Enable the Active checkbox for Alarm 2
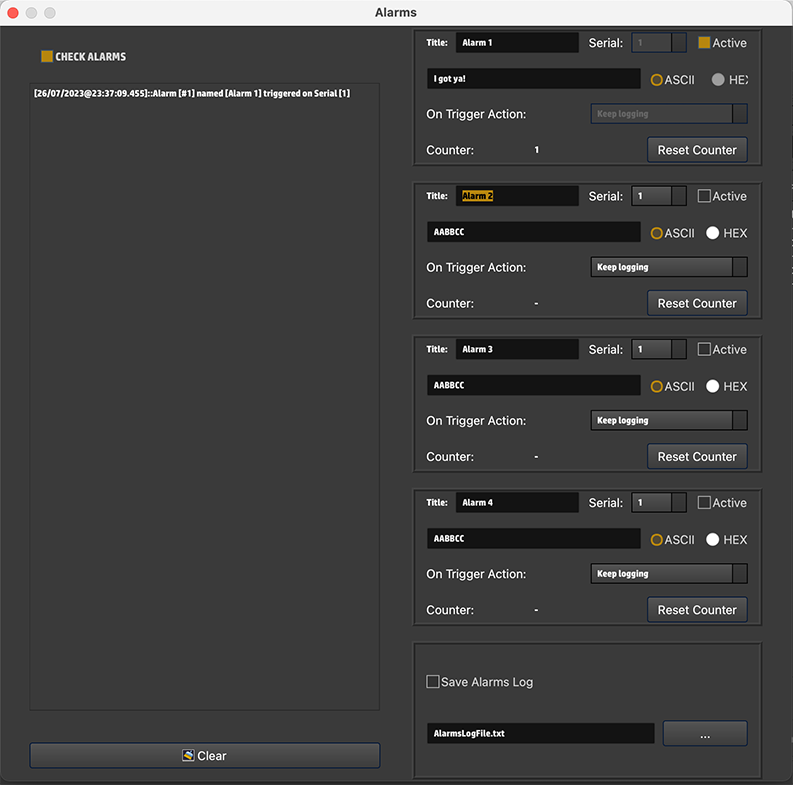The width and height of the screenshot is (793, 785). coord(704,196)
